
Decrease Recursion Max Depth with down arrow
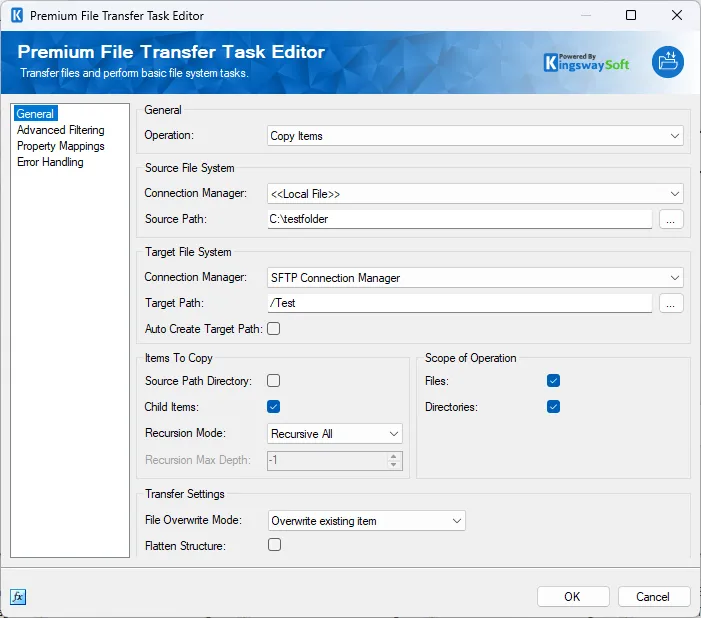coord(393,465)
